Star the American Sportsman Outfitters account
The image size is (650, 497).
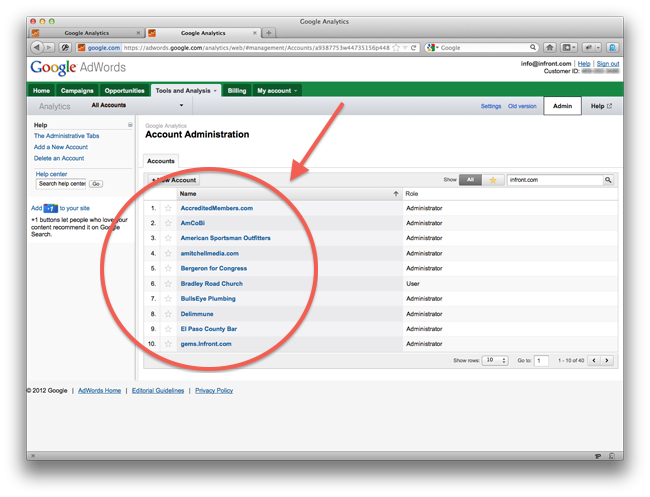pyautogui.click(x=168, y=238)
